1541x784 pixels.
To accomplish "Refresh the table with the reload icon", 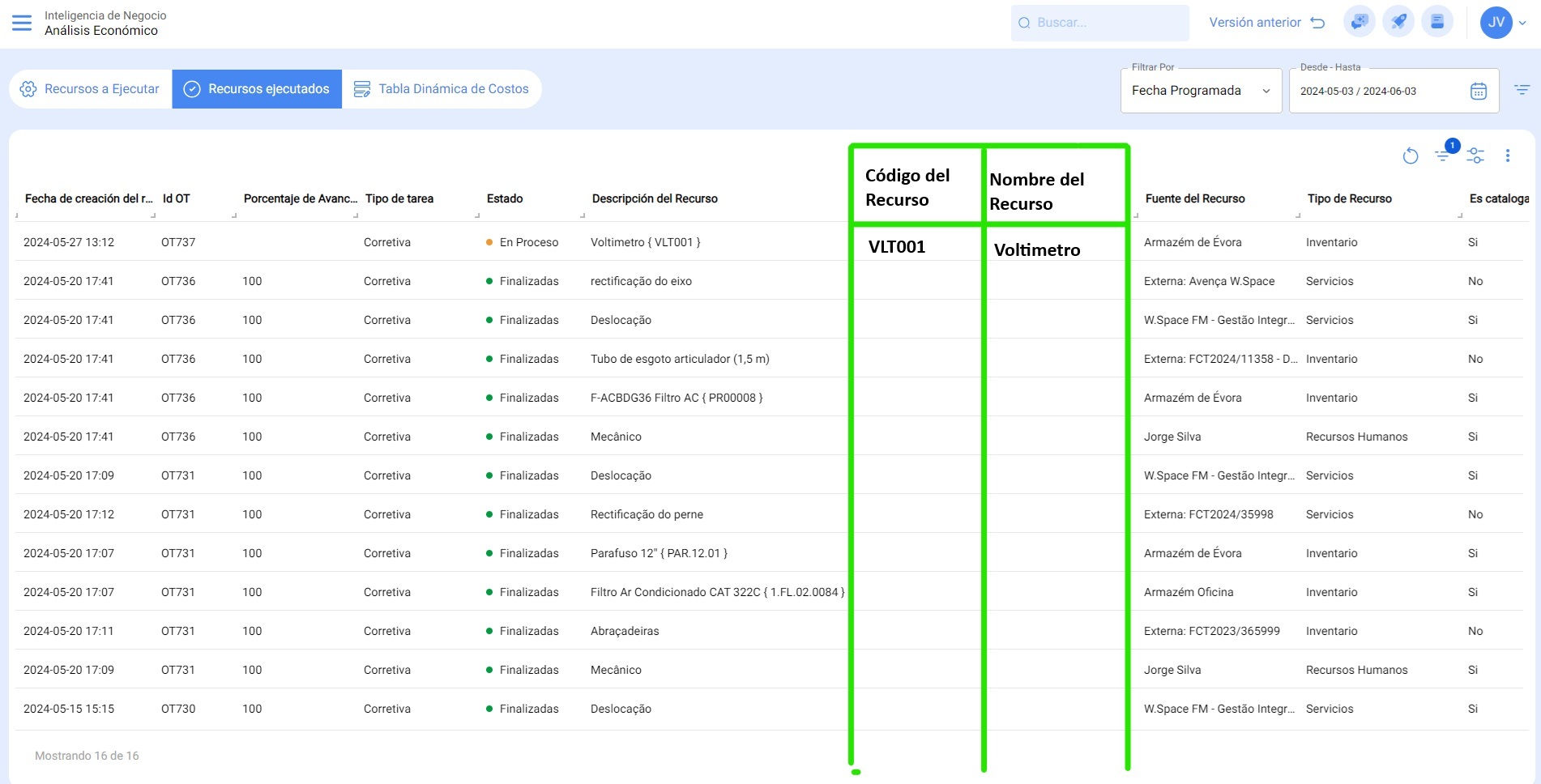I will point(1411,156).
